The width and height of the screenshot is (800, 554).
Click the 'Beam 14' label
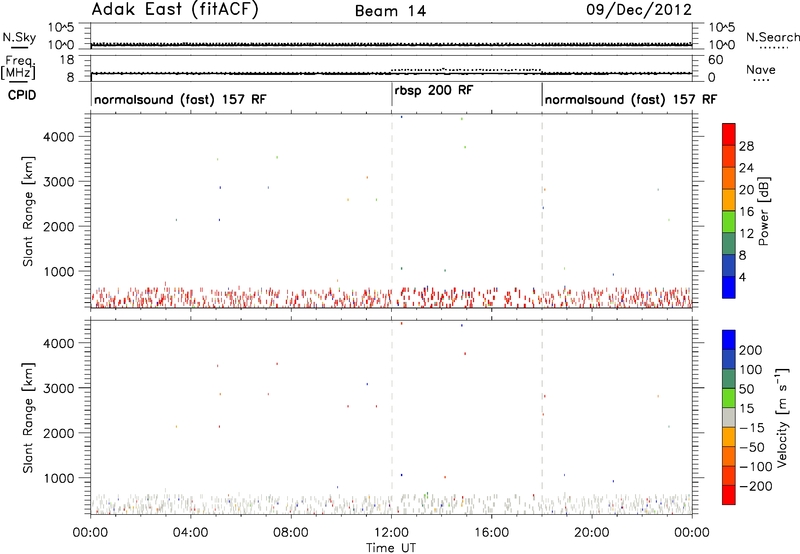pos(390,11)
